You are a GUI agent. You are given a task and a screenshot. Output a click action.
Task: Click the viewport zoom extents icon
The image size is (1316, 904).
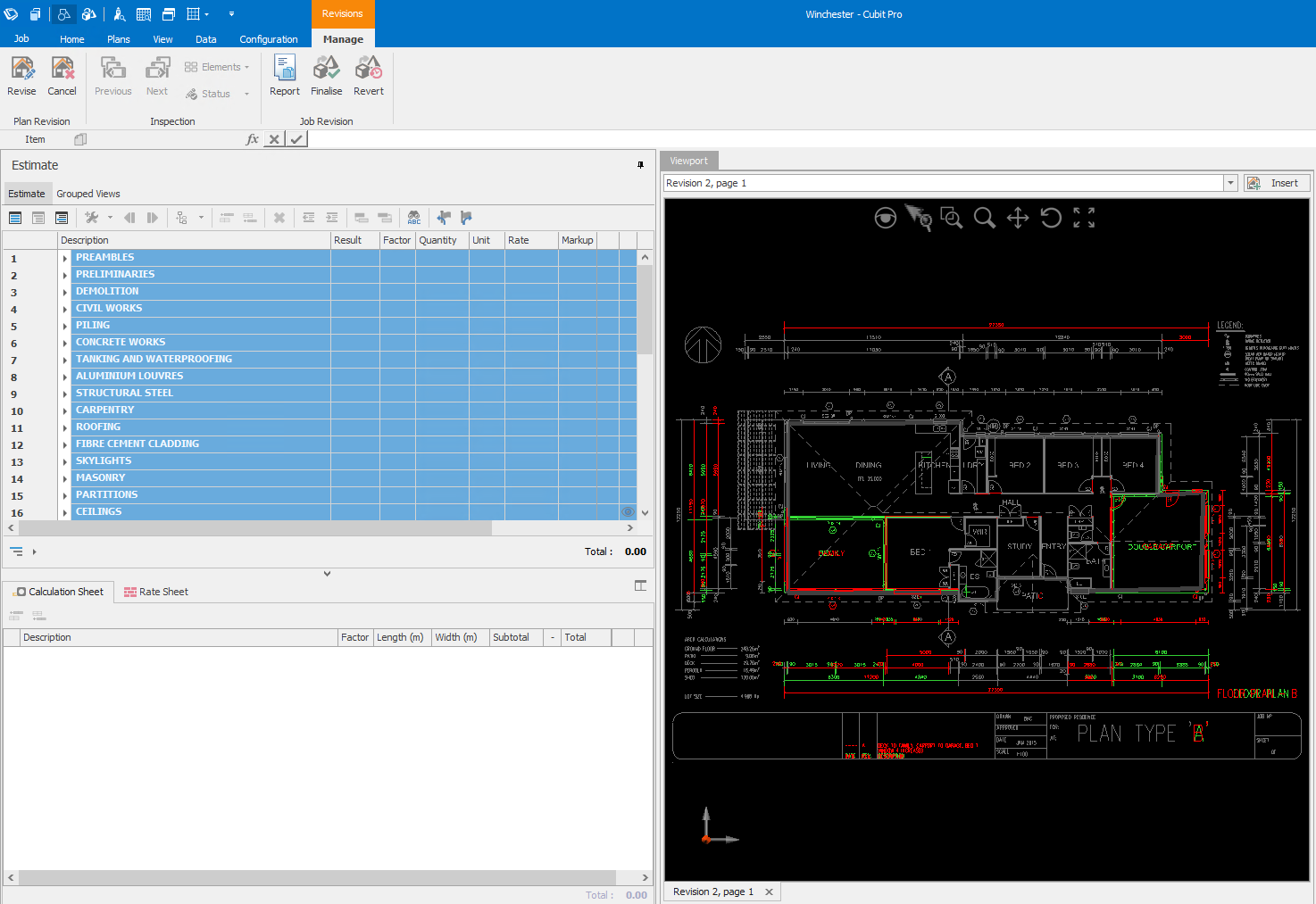(1084, 218)
